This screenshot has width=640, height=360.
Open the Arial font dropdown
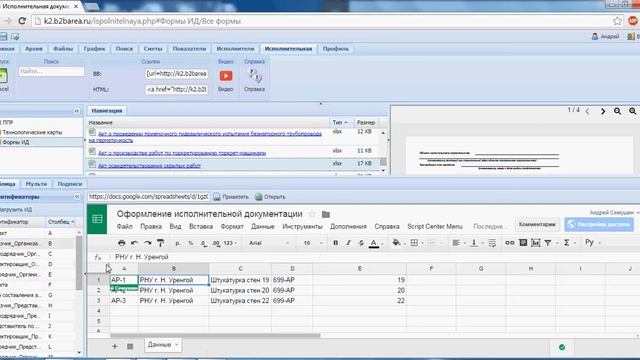point(269,243)
